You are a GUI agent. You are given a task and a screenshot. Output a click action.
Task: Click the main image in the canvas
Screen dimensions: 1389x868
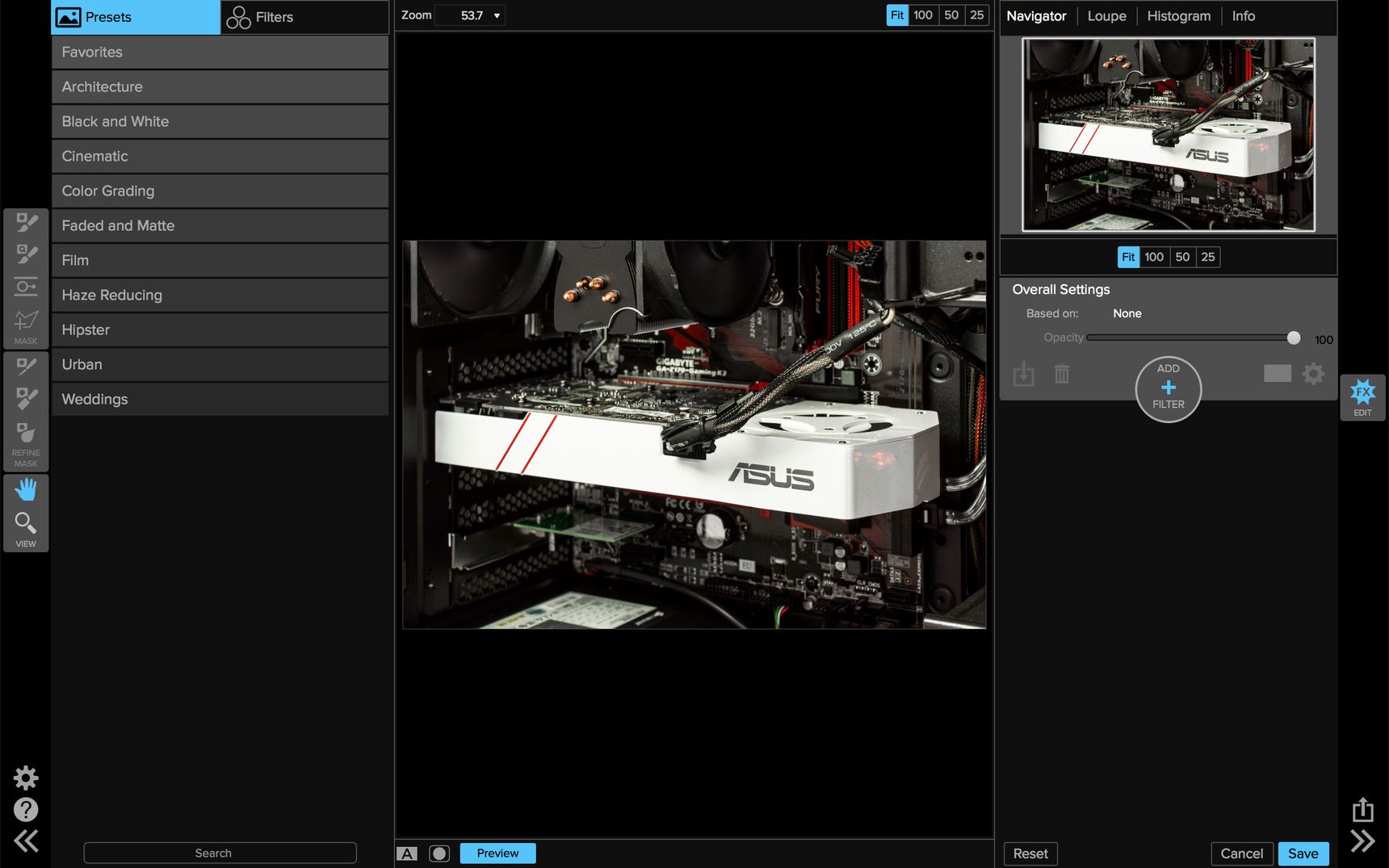[x=694, y=434]
